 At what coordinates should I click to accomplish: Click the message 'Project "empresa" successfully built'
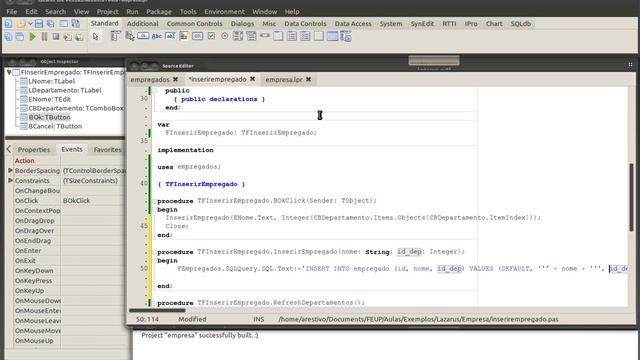point(200,335)
